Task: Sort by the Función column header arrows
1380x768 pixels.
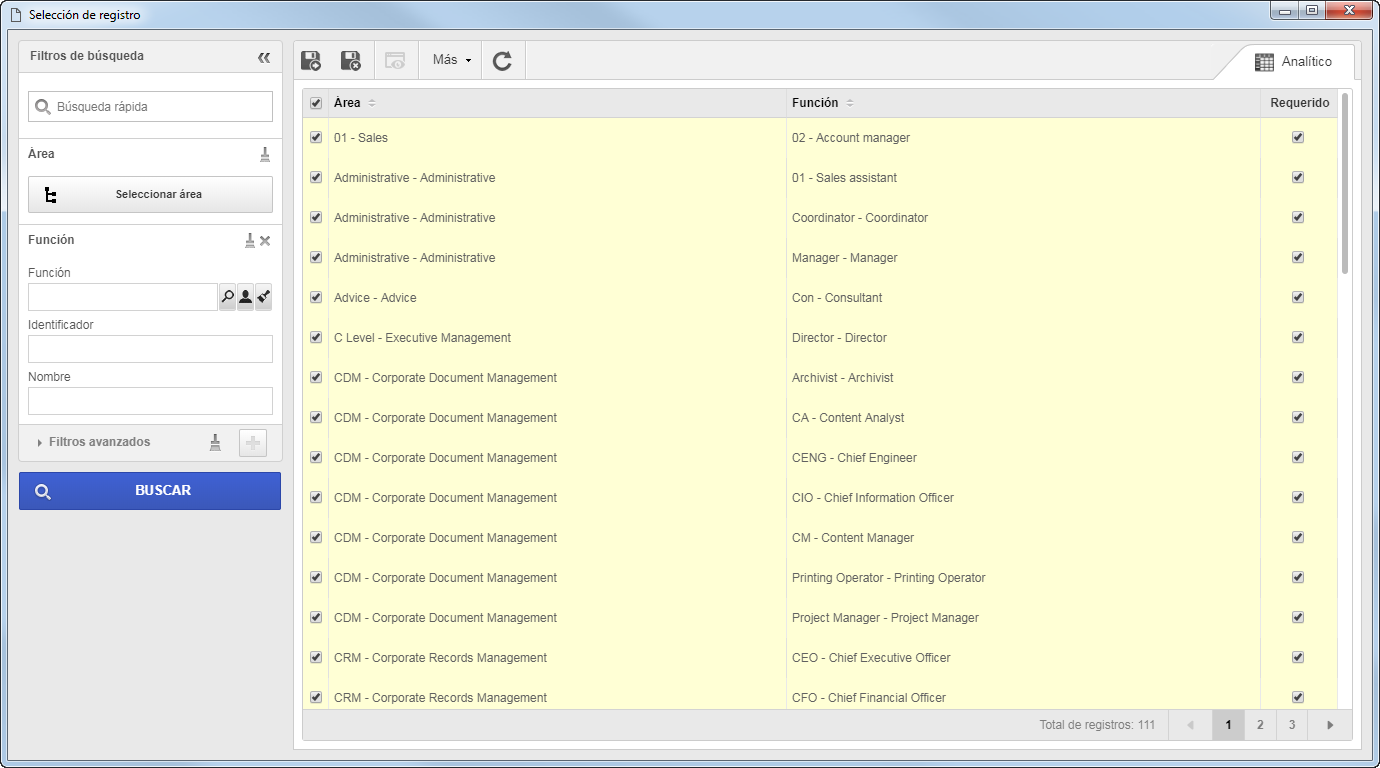Action: tap(850, 103)
